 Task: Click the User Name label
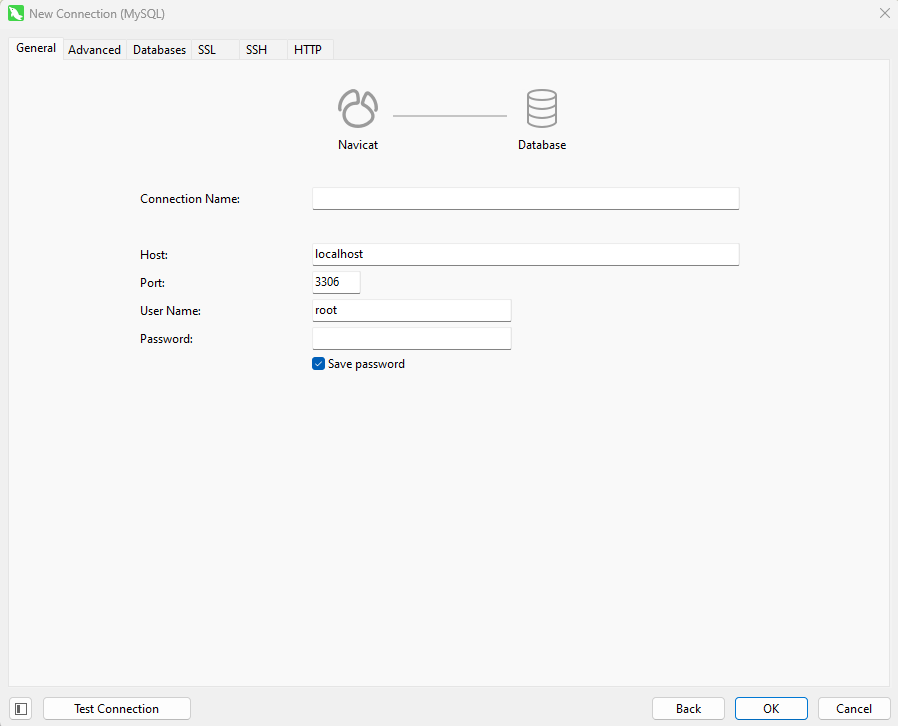[171, 311]
